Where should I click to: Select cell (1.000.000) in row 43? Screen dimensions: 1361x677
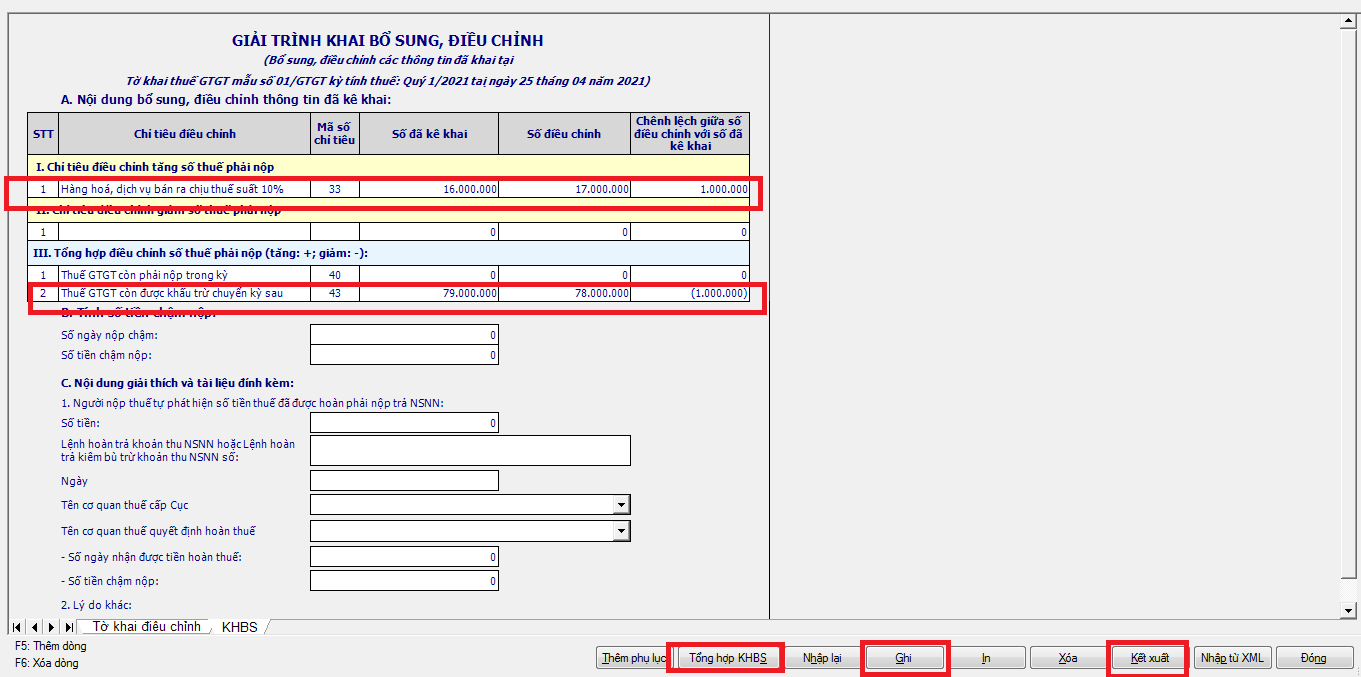point(690,293)
